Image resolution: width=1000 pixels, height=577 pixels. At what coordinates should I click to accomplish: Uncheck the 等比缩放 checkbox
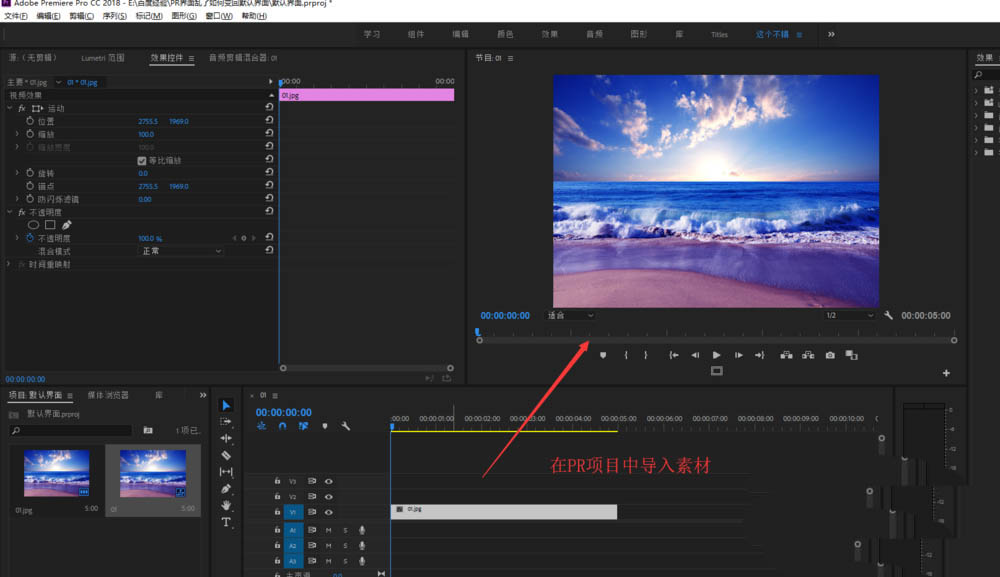click(141, 160)
